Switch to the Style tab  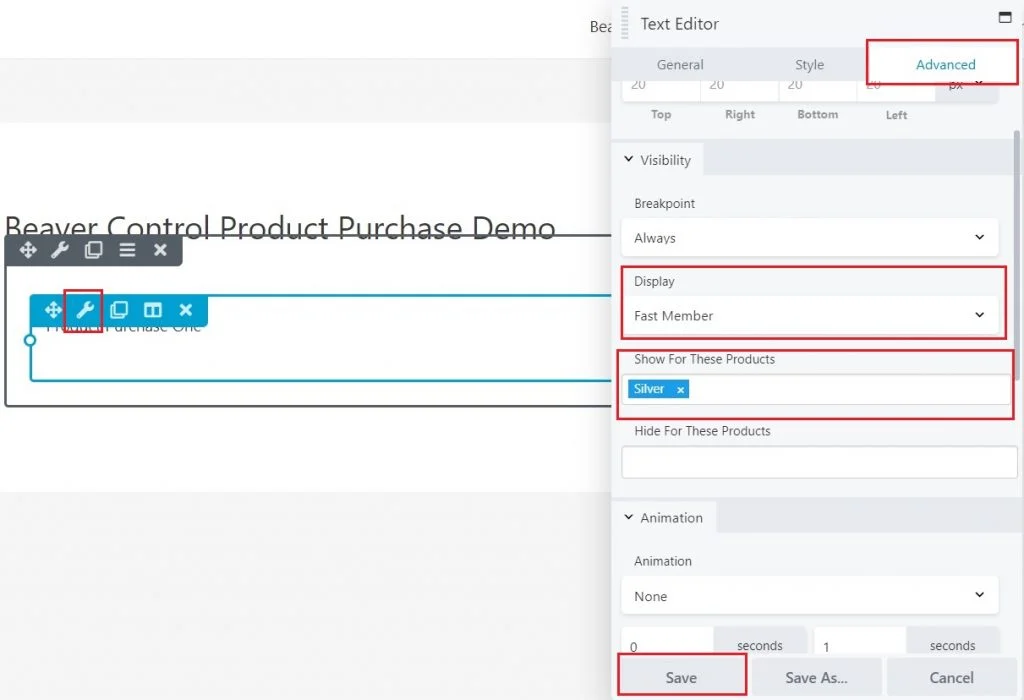click(809, 65)
